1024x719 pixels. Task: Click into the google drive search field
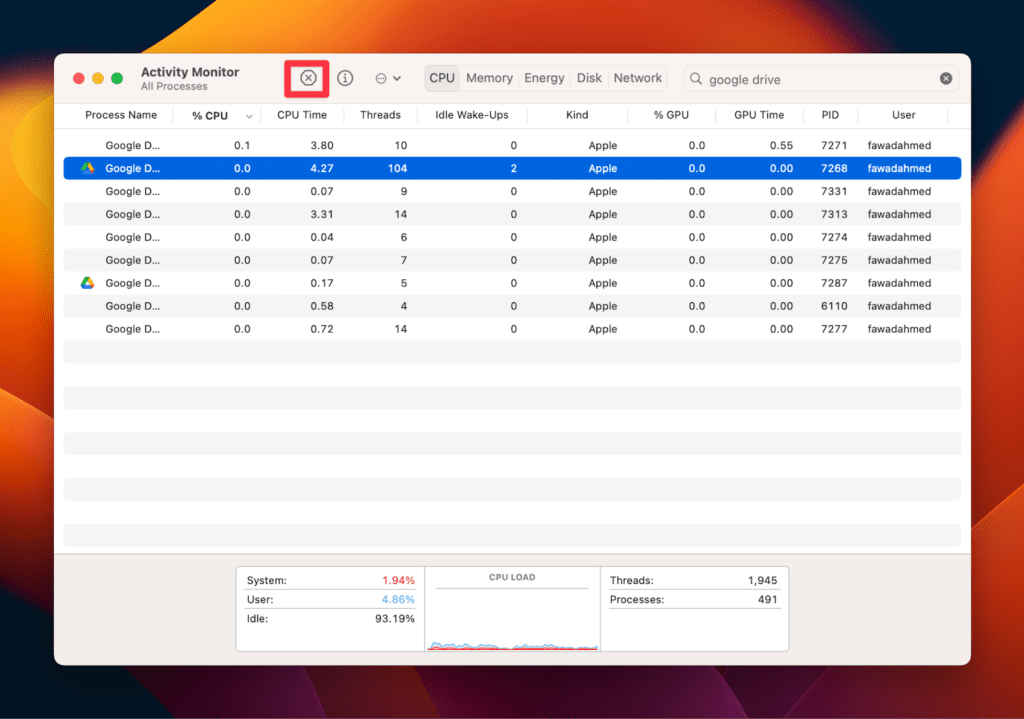point(821,79)
